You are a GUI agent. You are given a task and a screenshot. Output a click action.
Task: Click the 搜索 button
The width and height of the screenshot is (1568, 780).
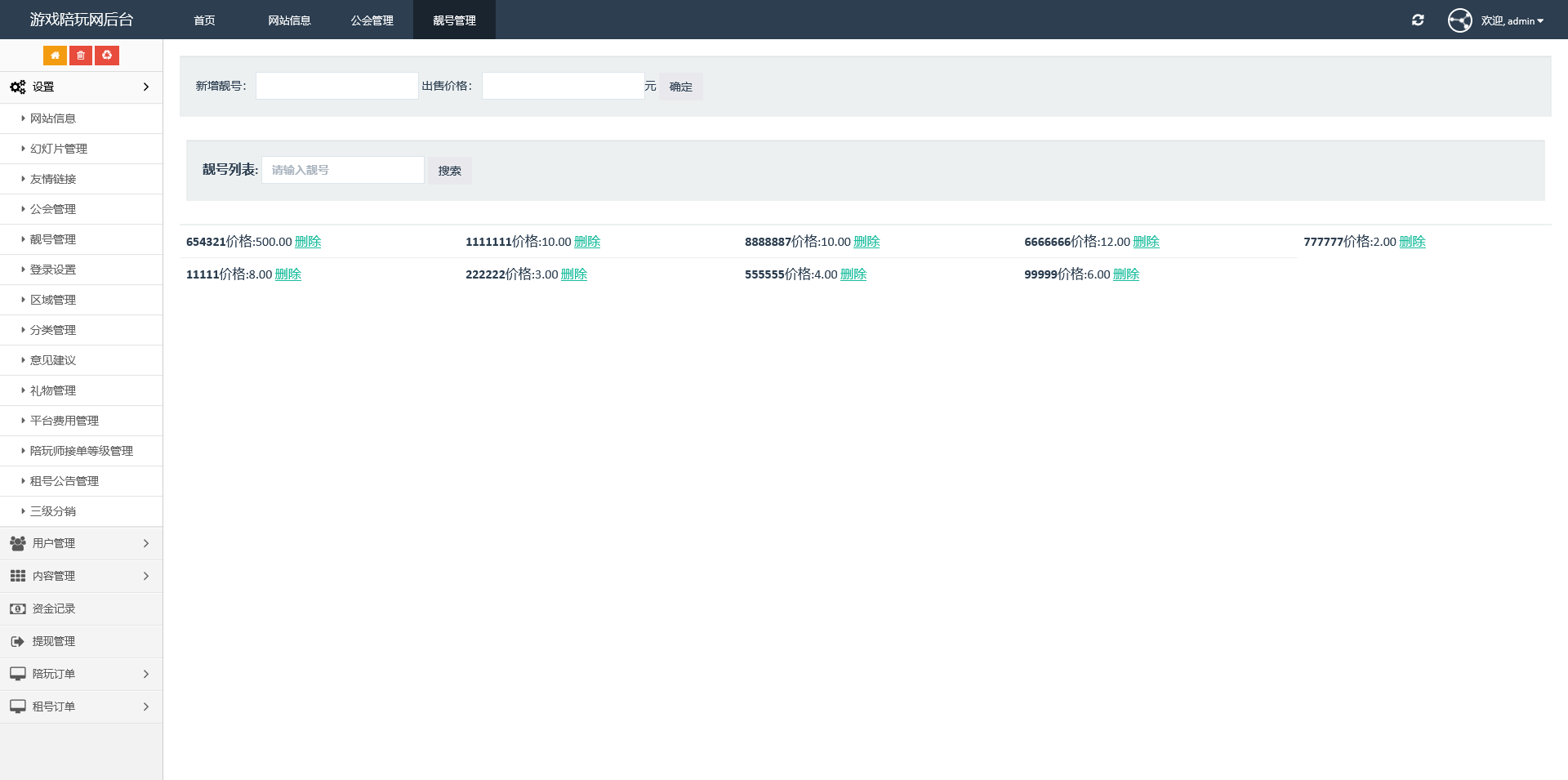coord(449,171)
